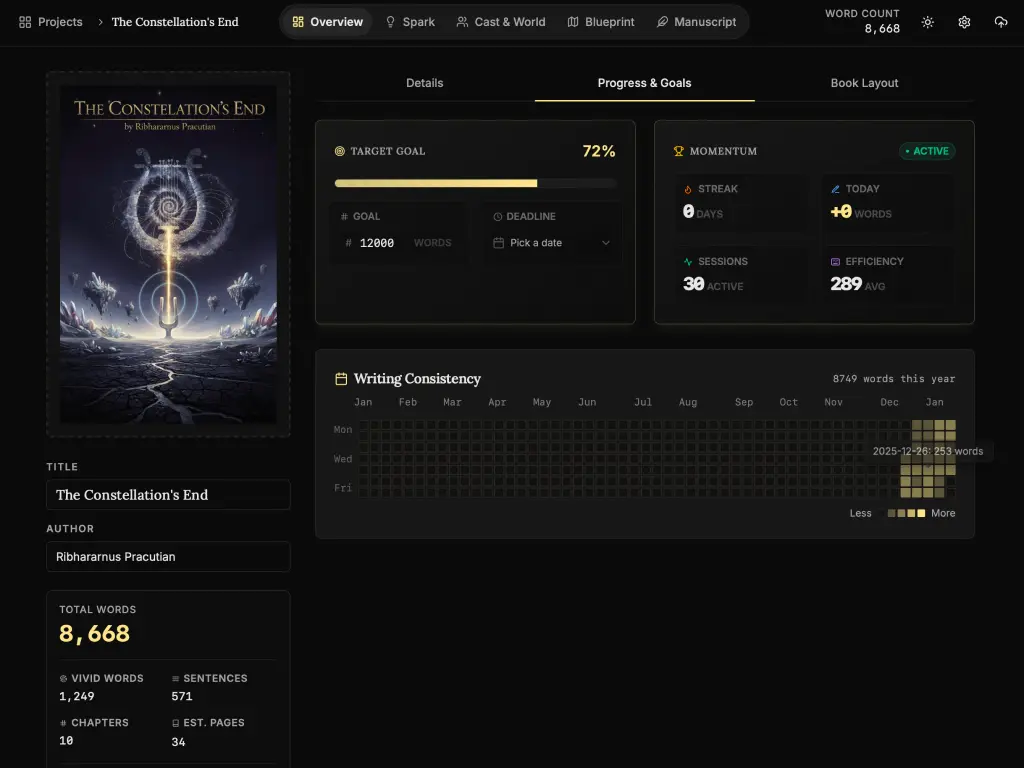This screenshot has height=768, width=1024.
Task: Toggle light mode with the sun icon
Action: tap(927, 21)
